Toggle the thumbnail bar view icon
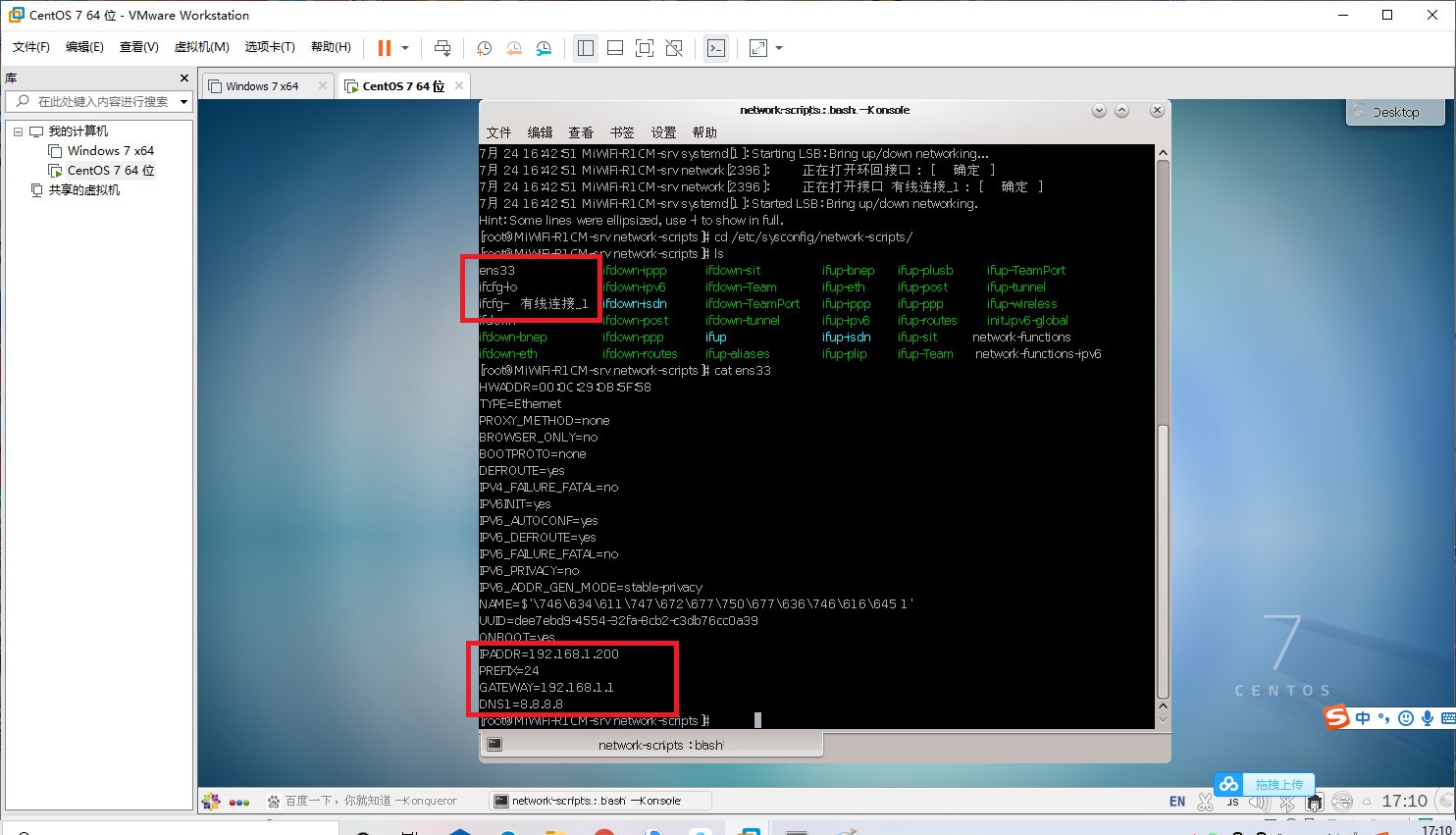Image resolution: width=1456 pixels, height=835 pixels. 615,48
